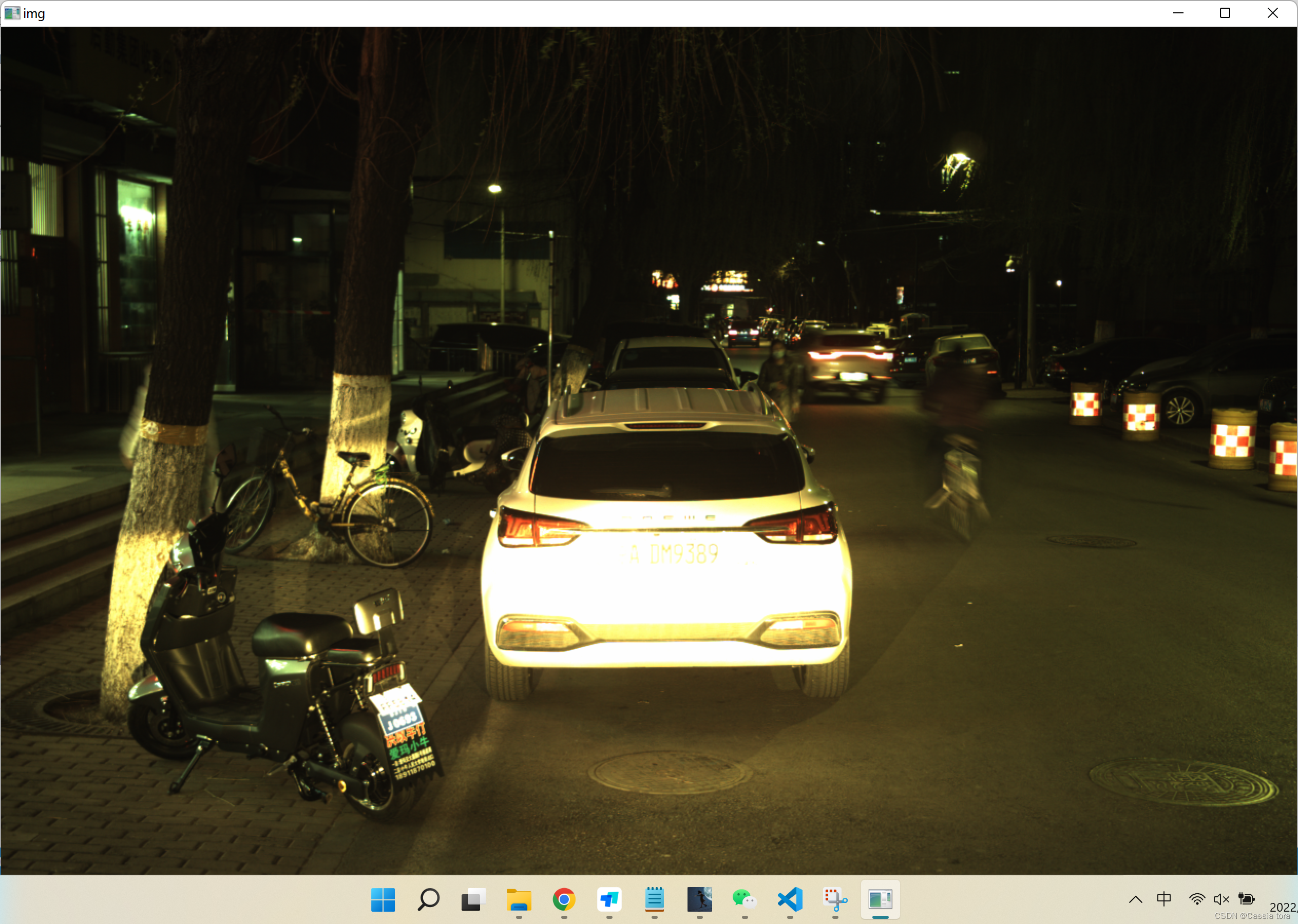The width and height of the screenshot is (1298, 924).
Task: Click the muted volume tray icon
Action: click(1221, 899)
